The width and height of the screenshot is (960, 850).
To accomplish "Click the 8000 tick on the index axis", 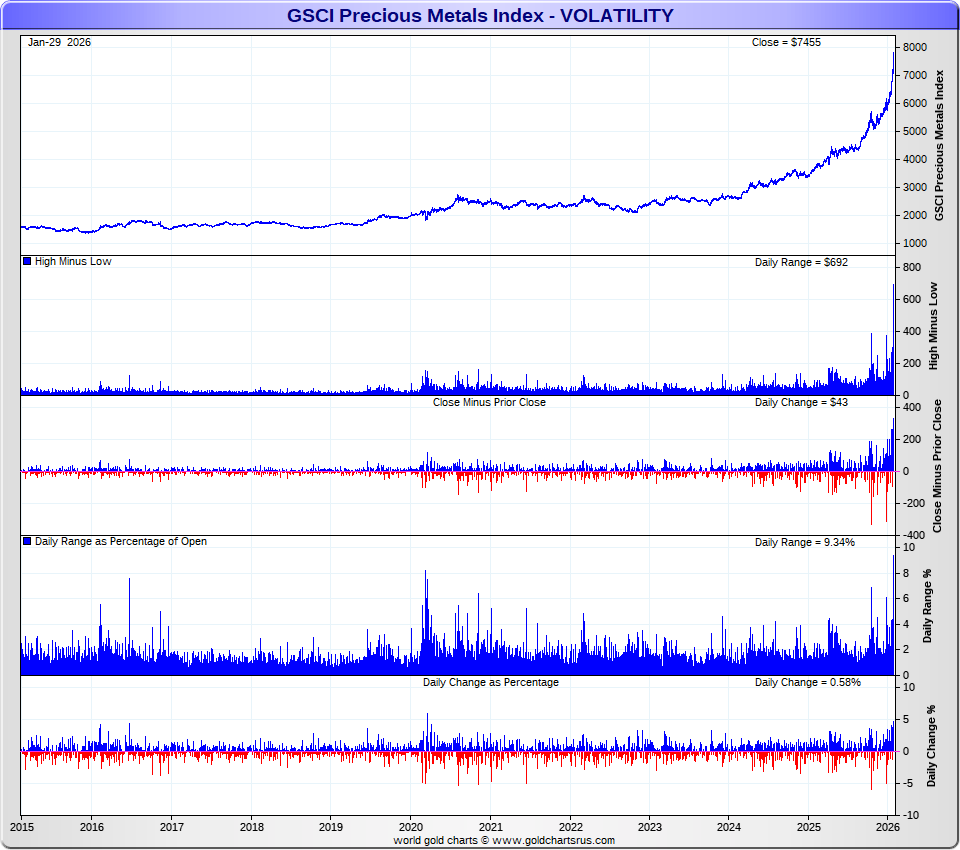I will tap(915, 47).
